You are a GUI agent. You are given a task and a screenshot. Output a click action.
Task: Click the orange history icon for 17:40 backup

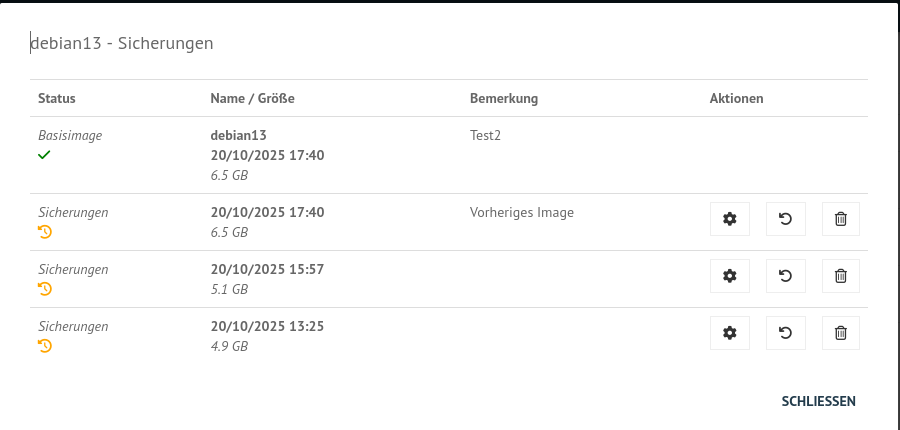(x=44, y=232)
